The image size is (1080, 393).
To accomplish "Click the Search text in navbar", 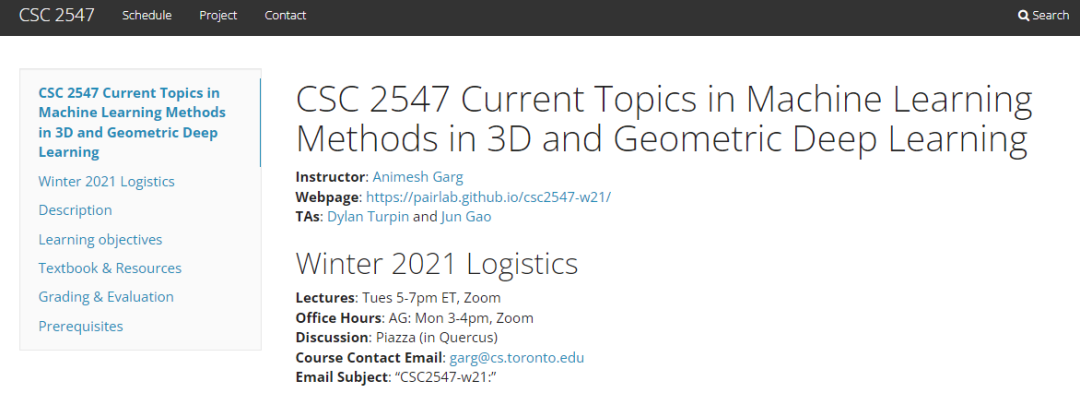I will (x=1050, y=15).
